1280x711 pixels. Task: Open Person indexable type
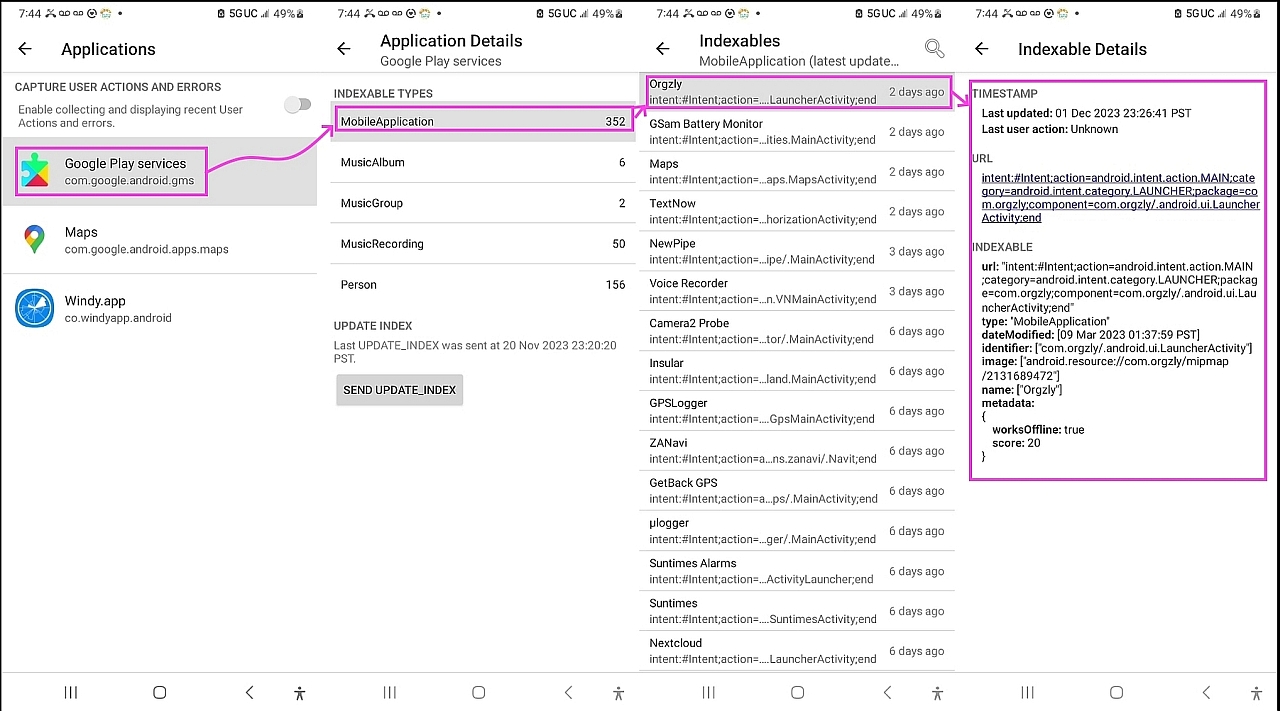(482, 285)
